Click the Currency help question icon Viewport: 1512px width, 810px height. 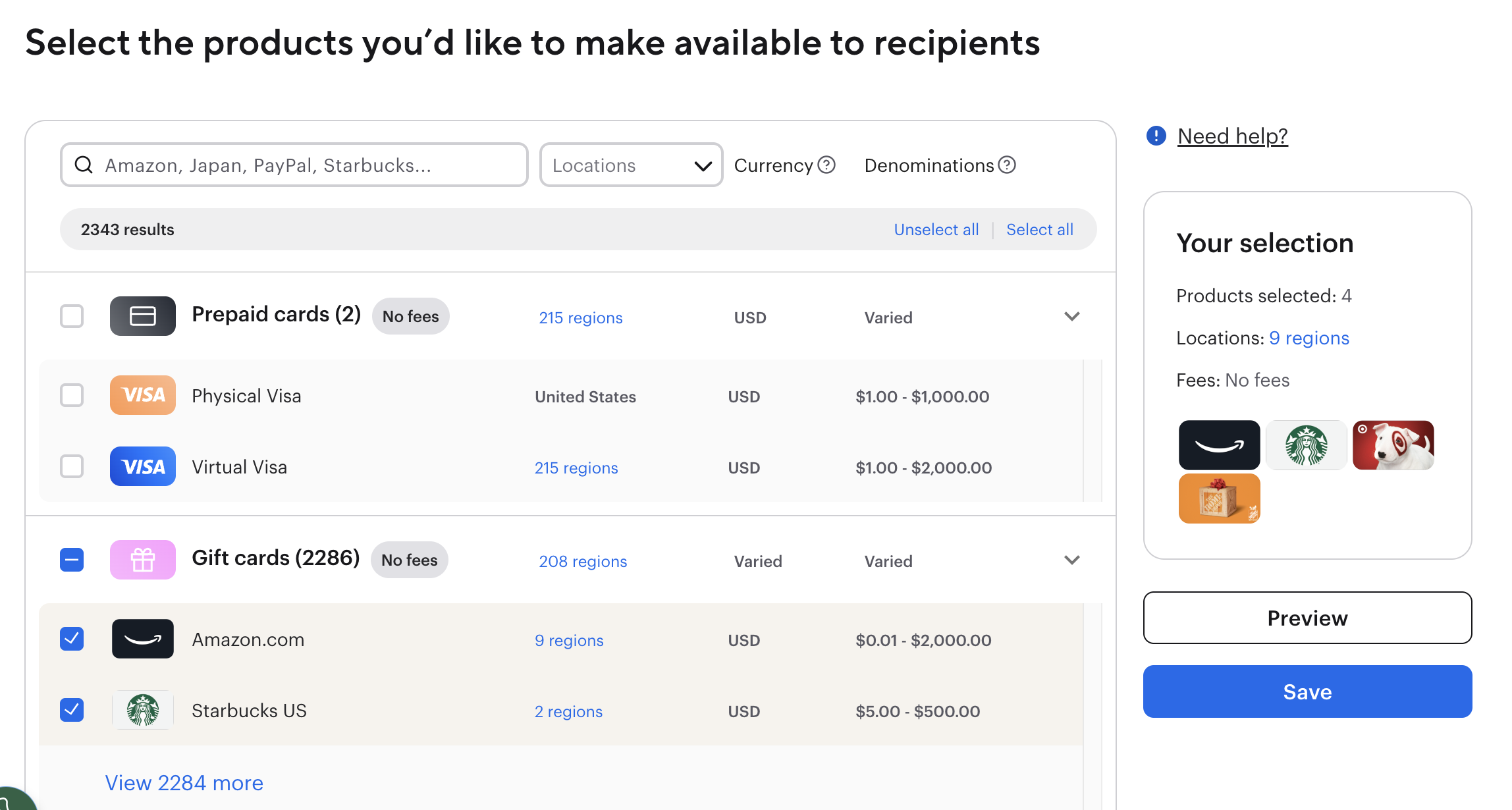[x=826, y=165]
